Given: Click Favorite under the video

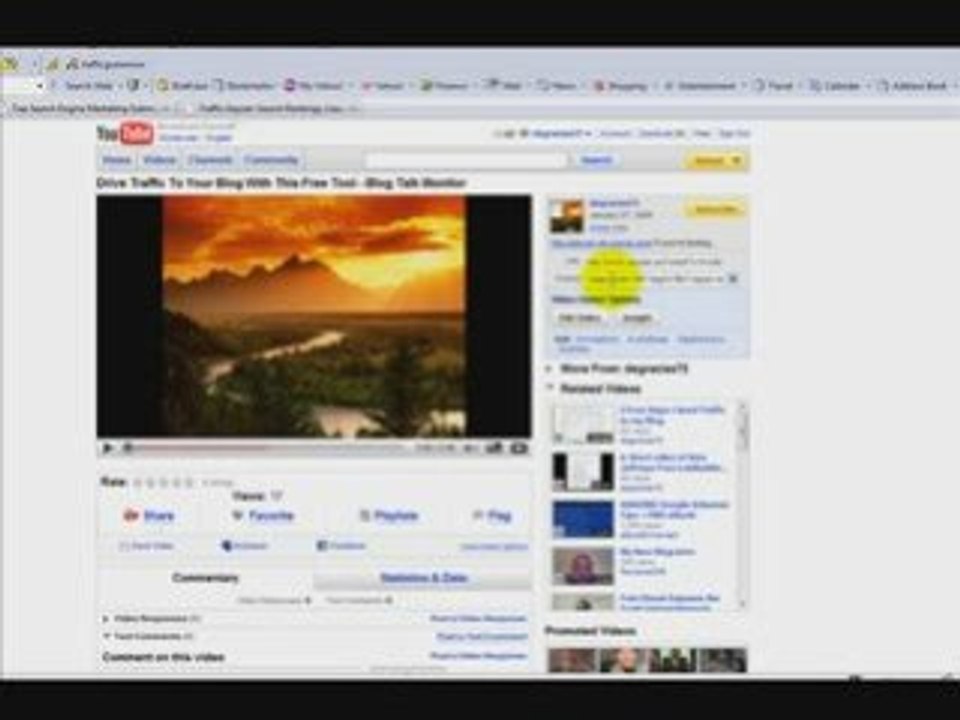Looking at the screenshot, I should pos(271,516).
